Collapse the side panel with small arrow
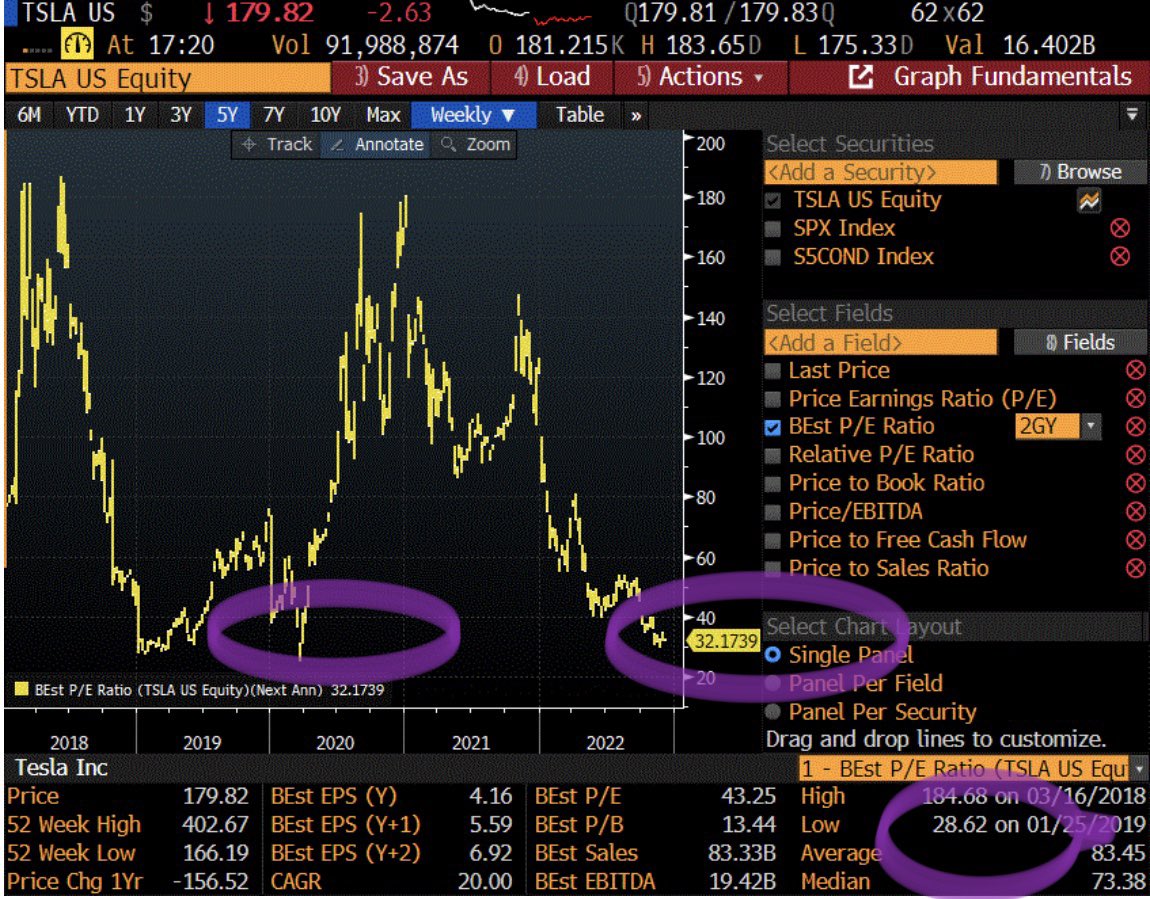The height and width of the screenshot is (899, 1150). 1132,114
